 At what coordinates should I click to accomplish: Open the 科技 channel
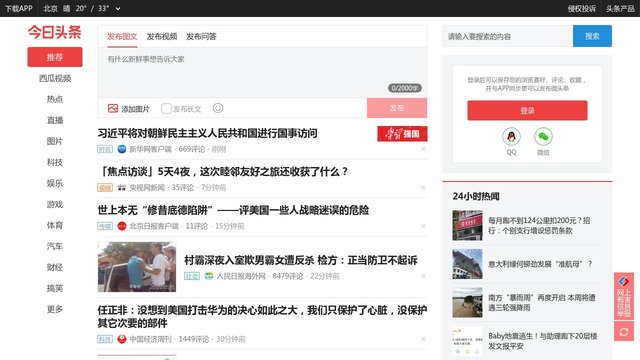[x=55, y=162]
